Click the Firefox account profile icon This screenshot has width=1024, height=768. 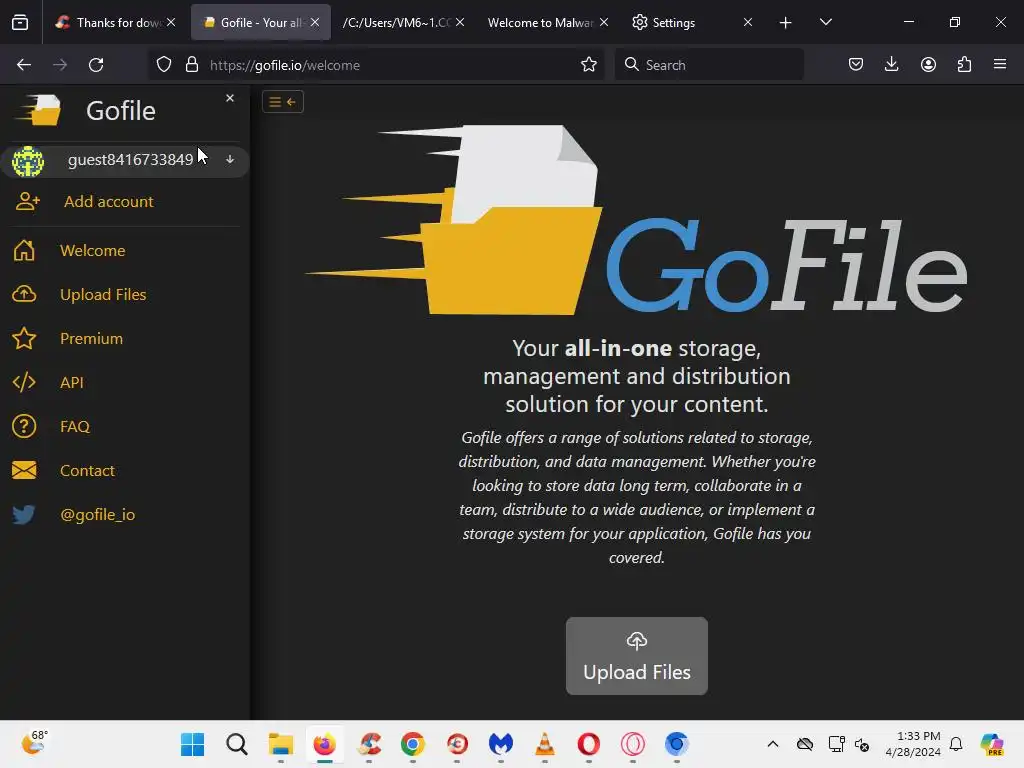928,65
